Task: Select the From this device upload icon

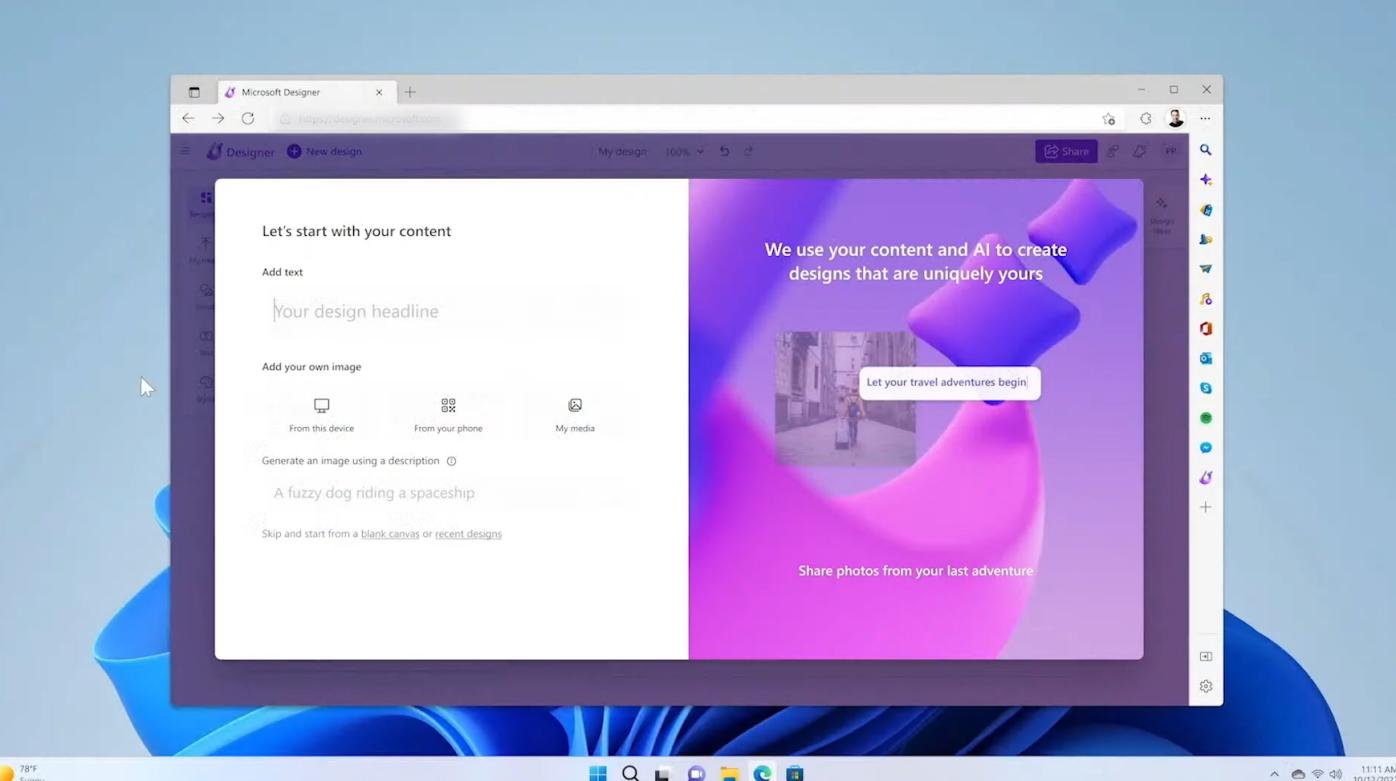Action: coord(321,405)
